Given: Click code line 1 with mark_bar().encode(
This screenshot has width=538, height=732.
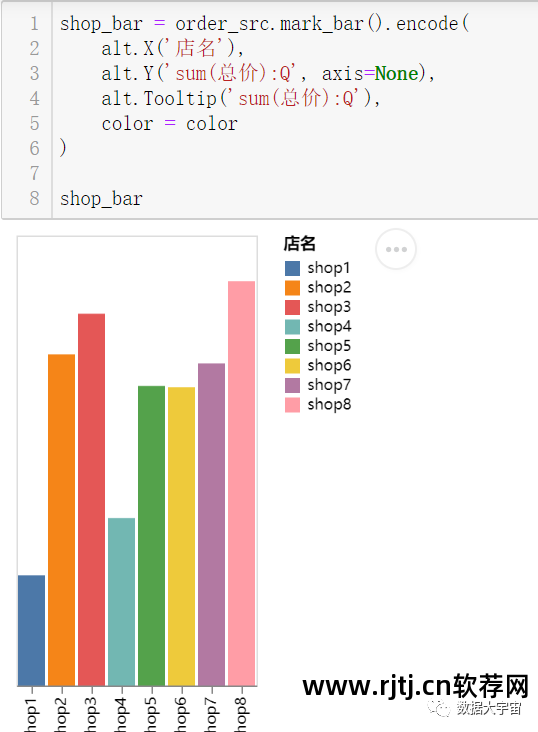Looking at the screenshot, I should (264, 23).
